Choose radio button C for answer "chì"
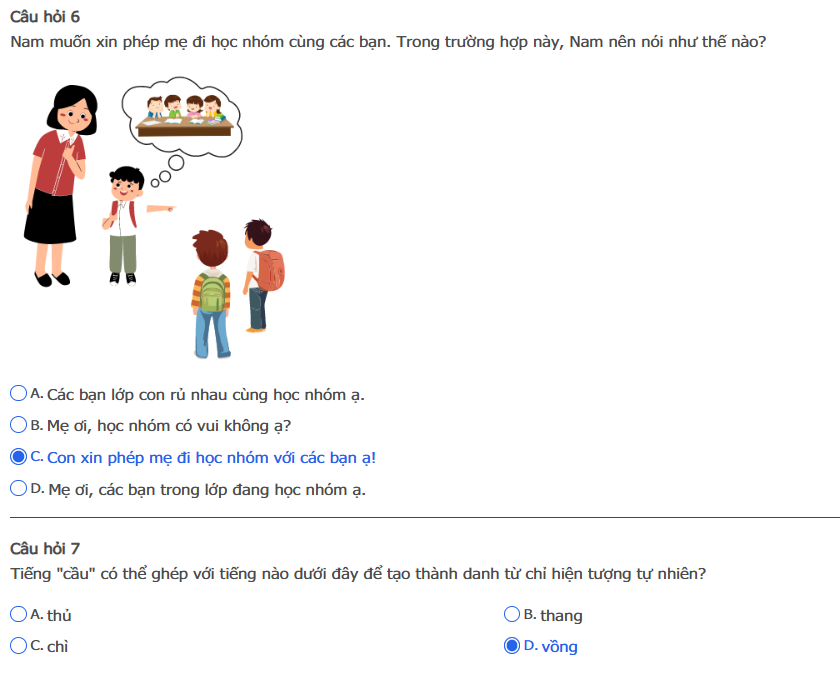840x674 pixels. pyautogui.click(x=18, y=646)
